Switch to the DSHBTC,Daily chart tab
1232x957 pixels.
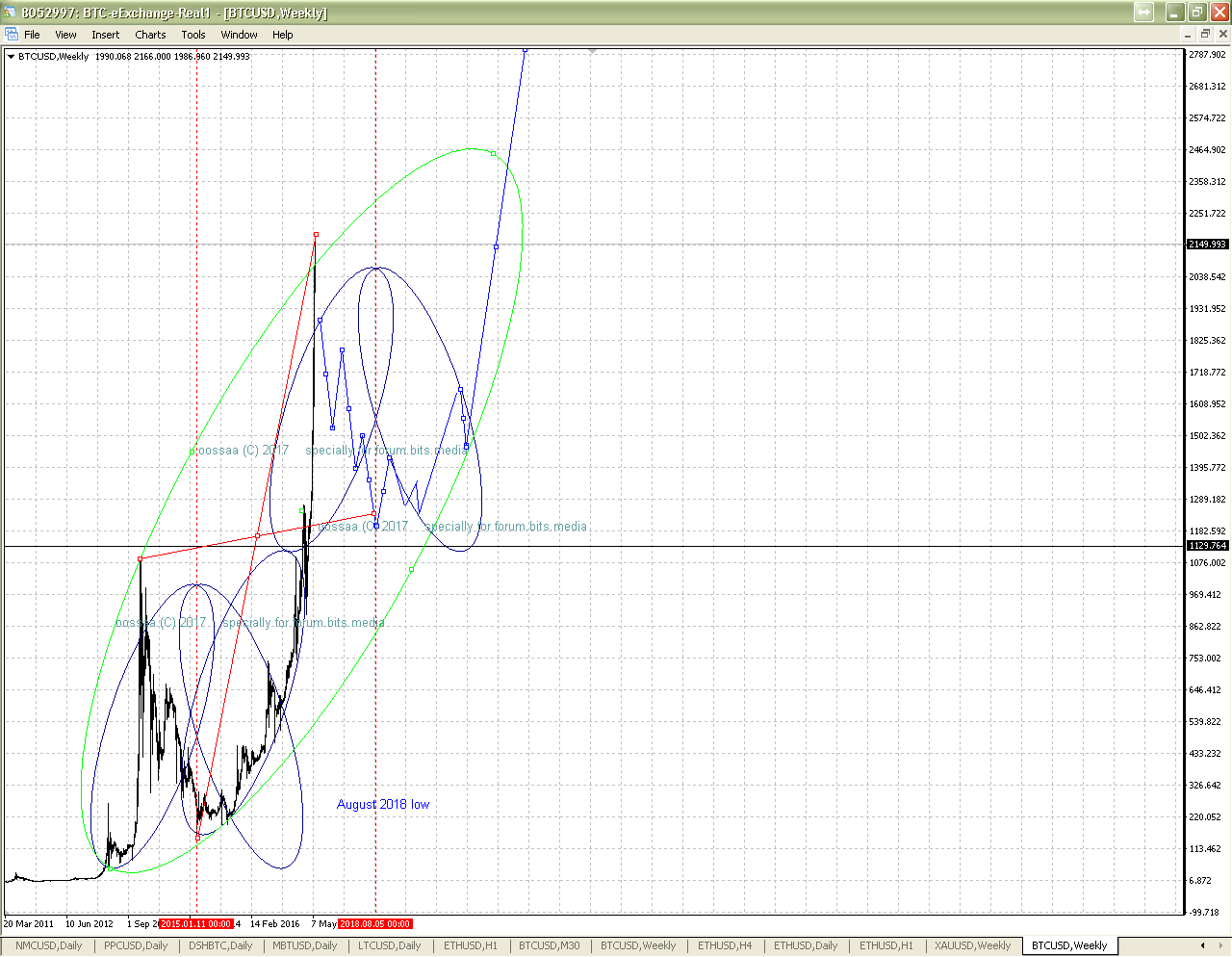(x=220, y=945)
